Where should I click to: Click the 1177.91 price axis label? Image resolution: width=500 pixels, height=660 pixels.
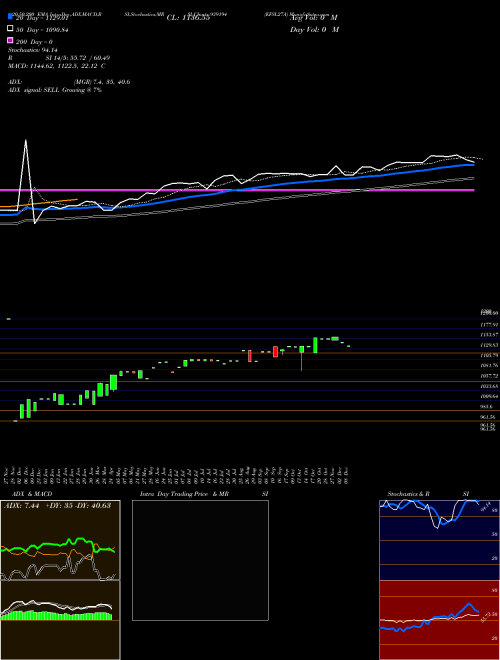point(489,325)
